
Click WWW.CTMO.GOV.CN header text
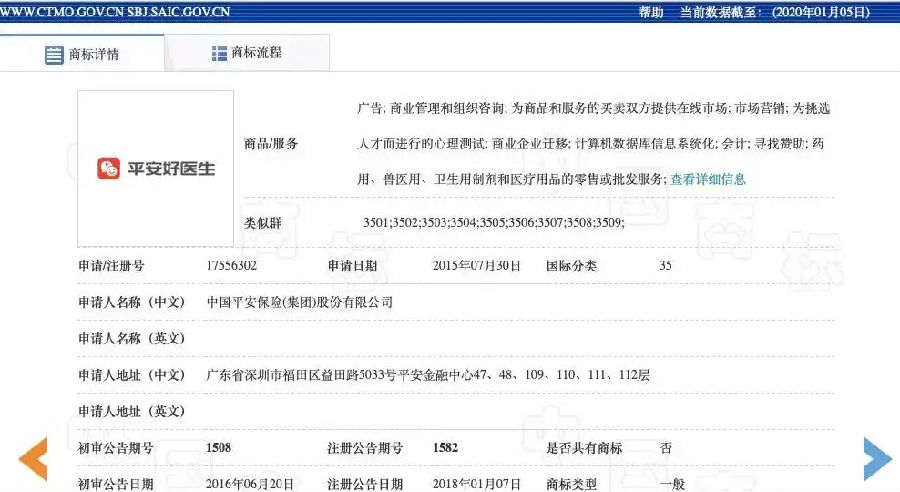[61, 11]
